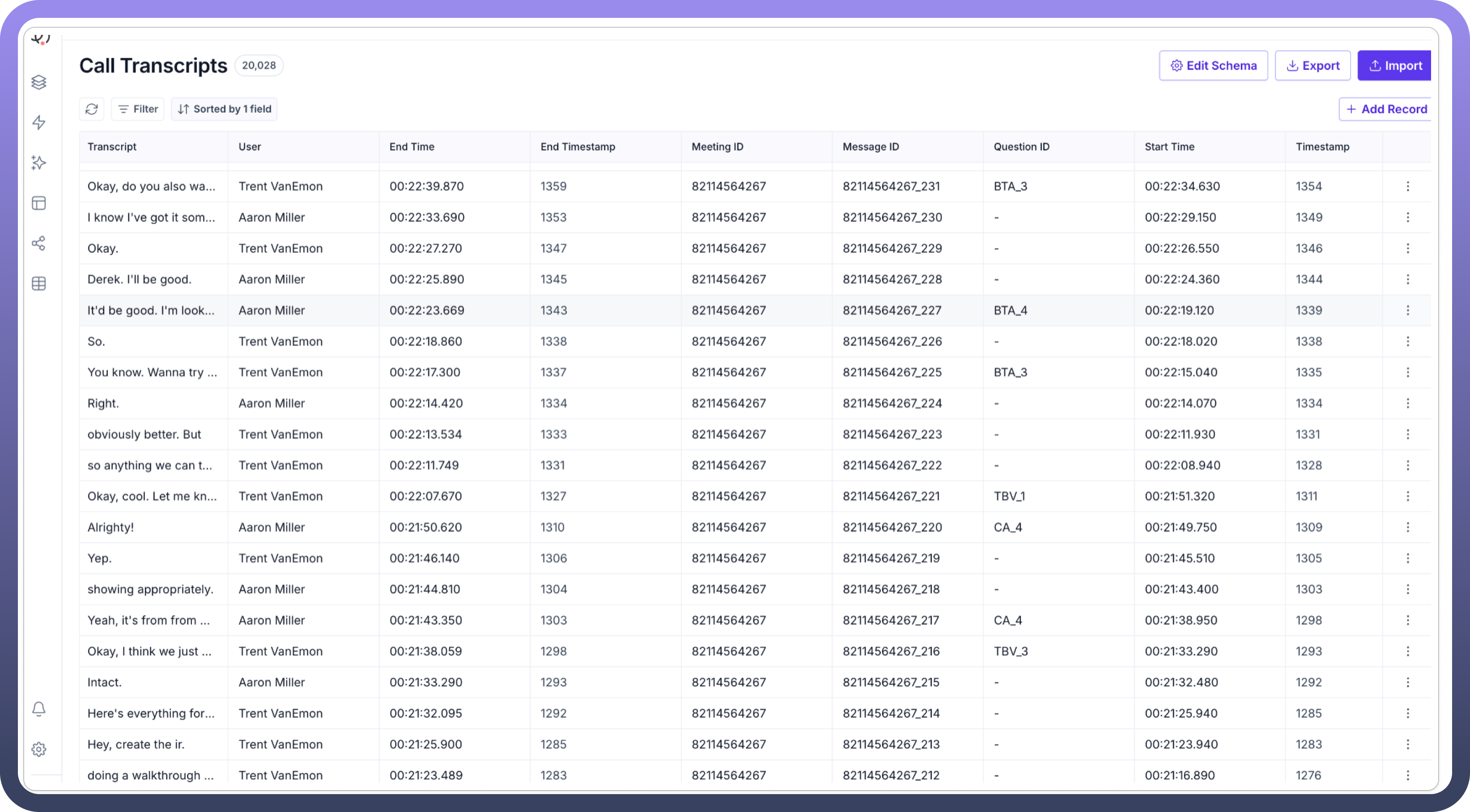
Task: Click the Export button
Action: pos(1313,66)
